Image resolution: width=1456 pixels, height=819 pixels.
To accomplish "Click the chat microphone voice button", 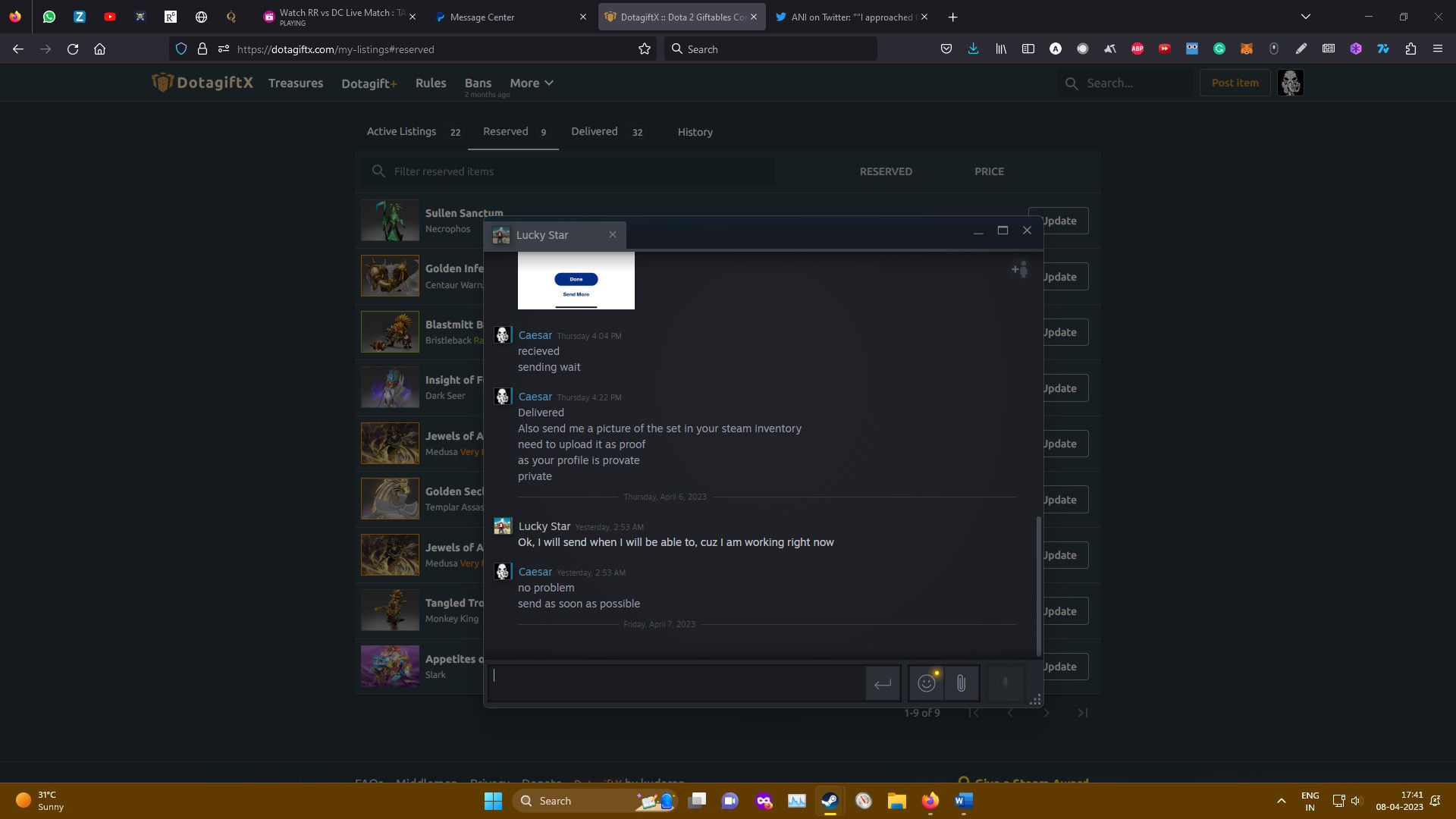I will tap(1006, 683).
